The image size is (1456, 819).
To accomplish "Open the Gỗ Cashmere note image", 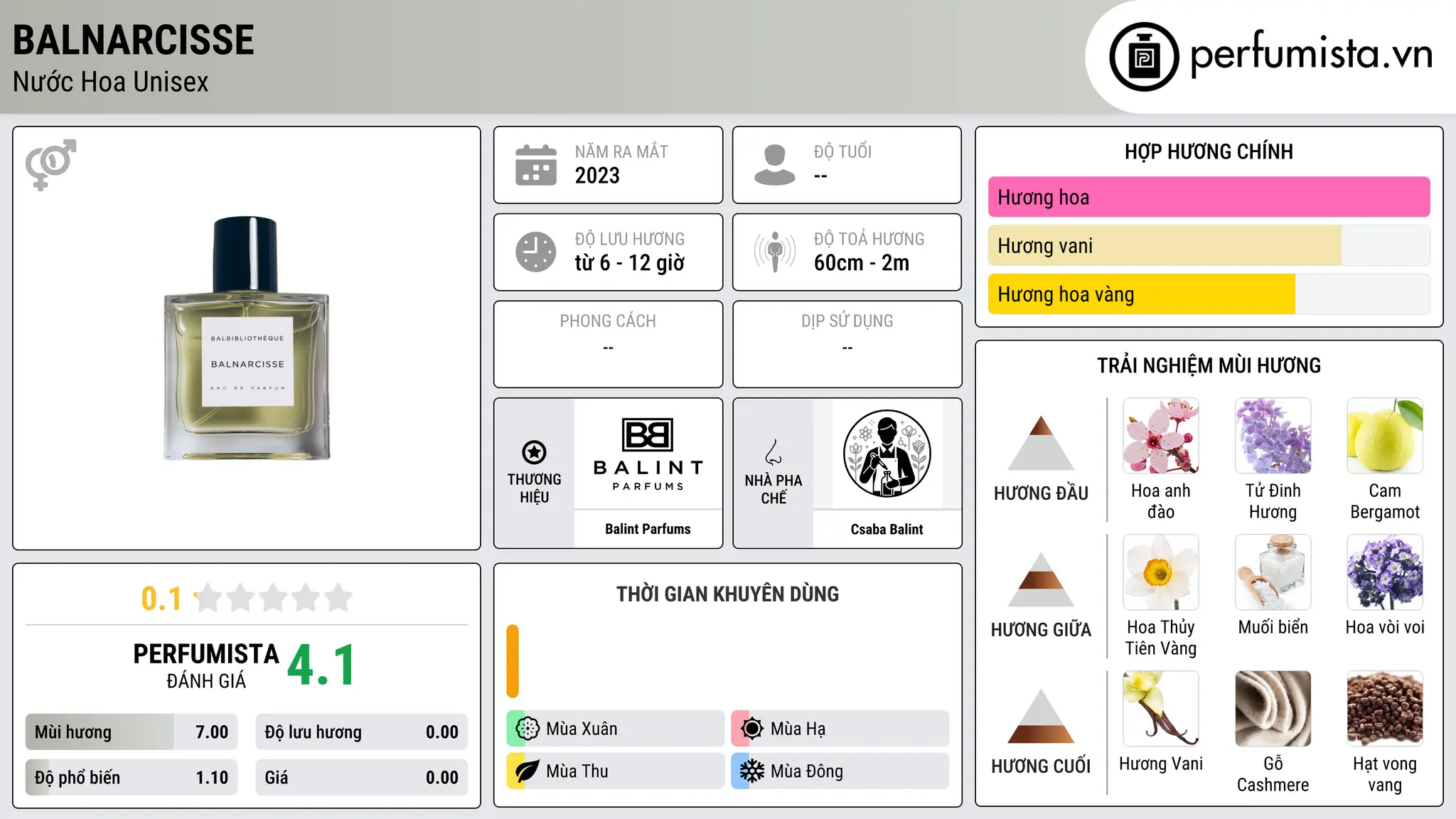I will tap(1273, 709).
